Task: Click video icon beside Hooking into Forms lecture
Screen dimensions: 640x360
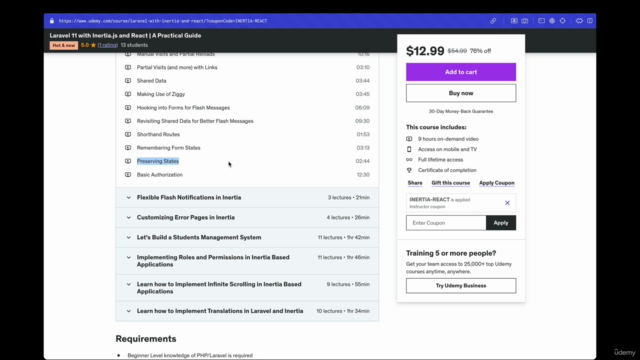Action: click(128, 108)
